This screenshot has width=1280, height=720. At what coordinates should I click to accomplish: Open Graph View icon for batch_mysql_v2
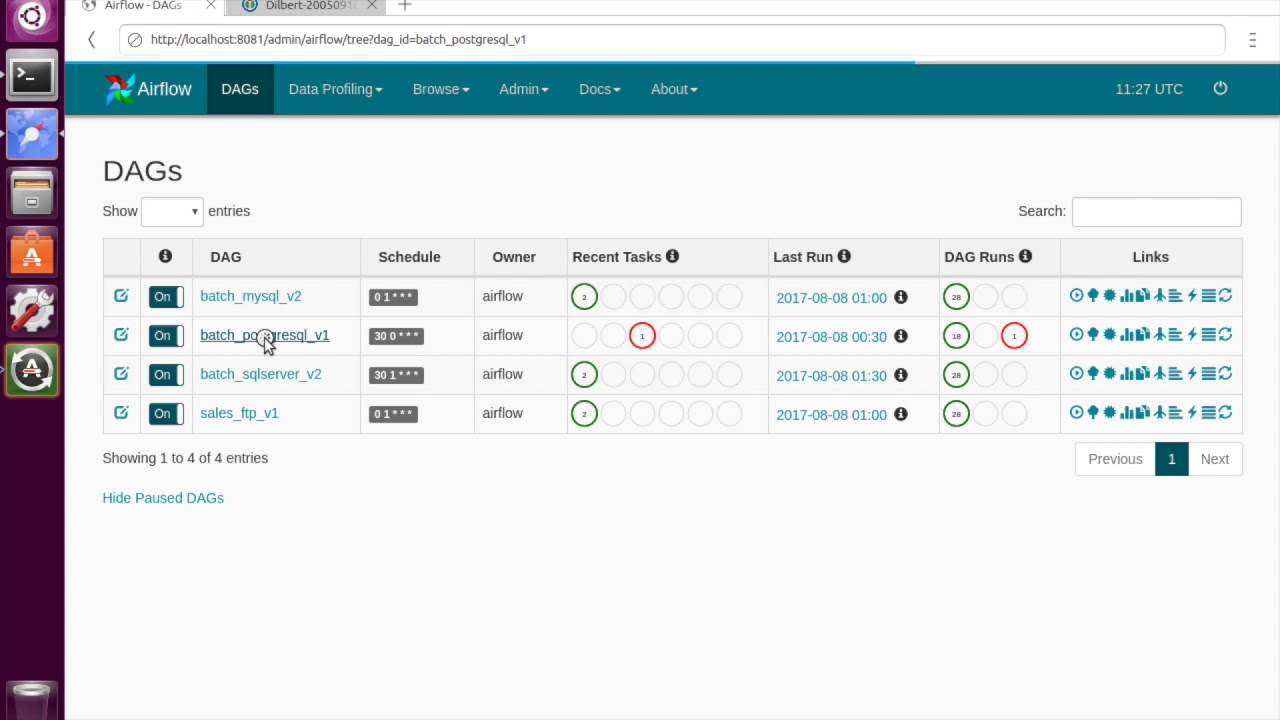[1109, 295]
